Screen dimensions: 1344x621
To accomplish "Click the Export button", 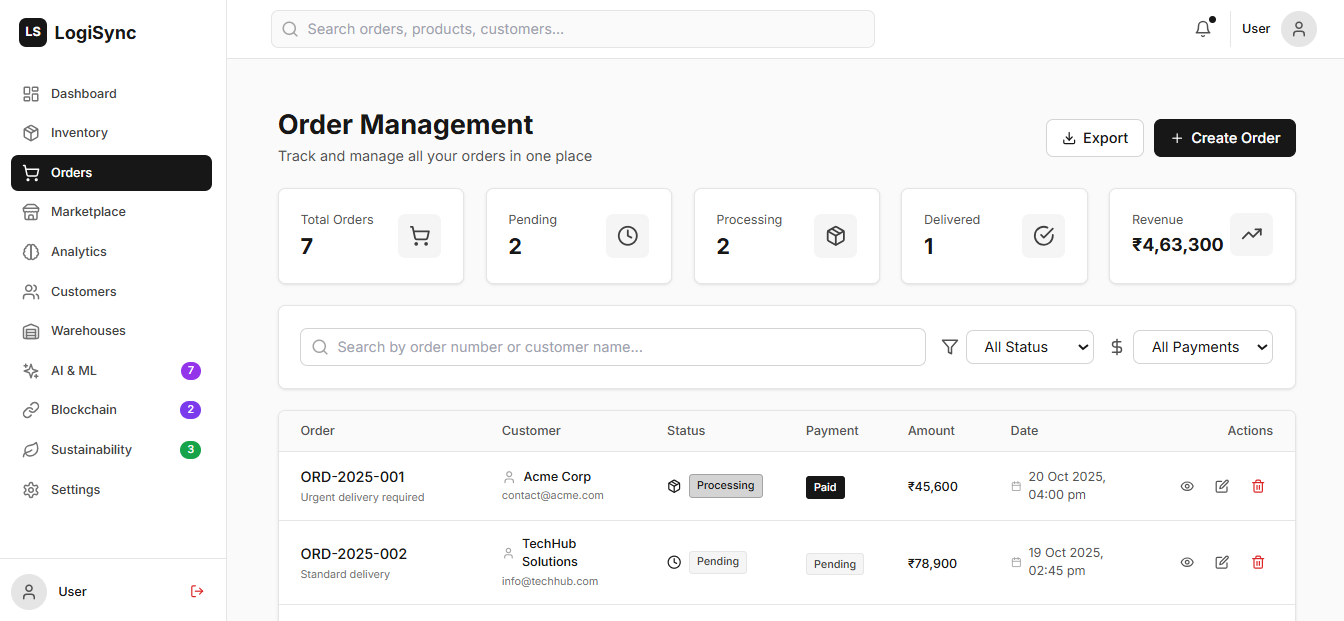I will coord(1094,138).
